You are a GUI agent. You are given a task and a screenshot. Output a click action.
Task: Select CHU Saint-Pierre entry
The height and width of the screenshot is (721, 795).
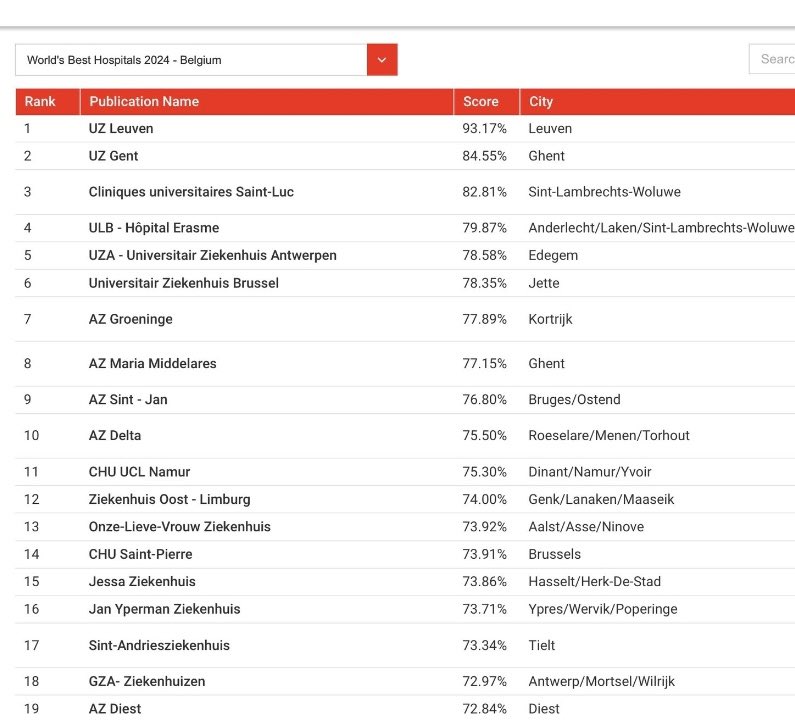pos(140,554)
